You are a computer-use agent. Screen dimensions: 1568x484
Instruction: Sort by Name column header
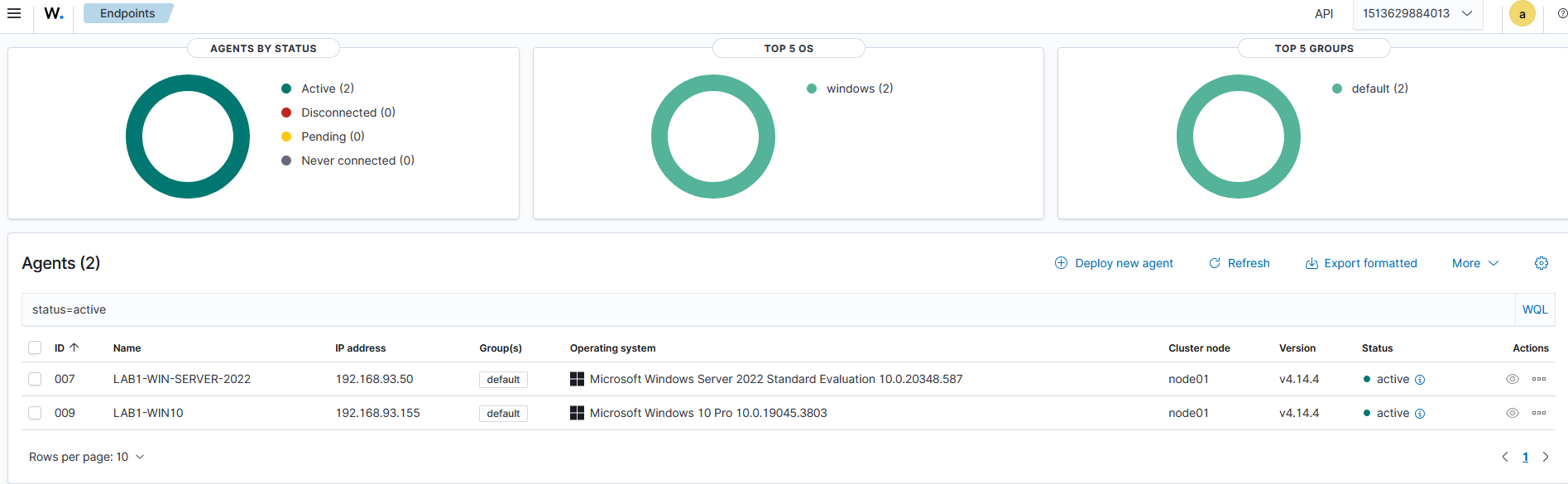point(127,348)
